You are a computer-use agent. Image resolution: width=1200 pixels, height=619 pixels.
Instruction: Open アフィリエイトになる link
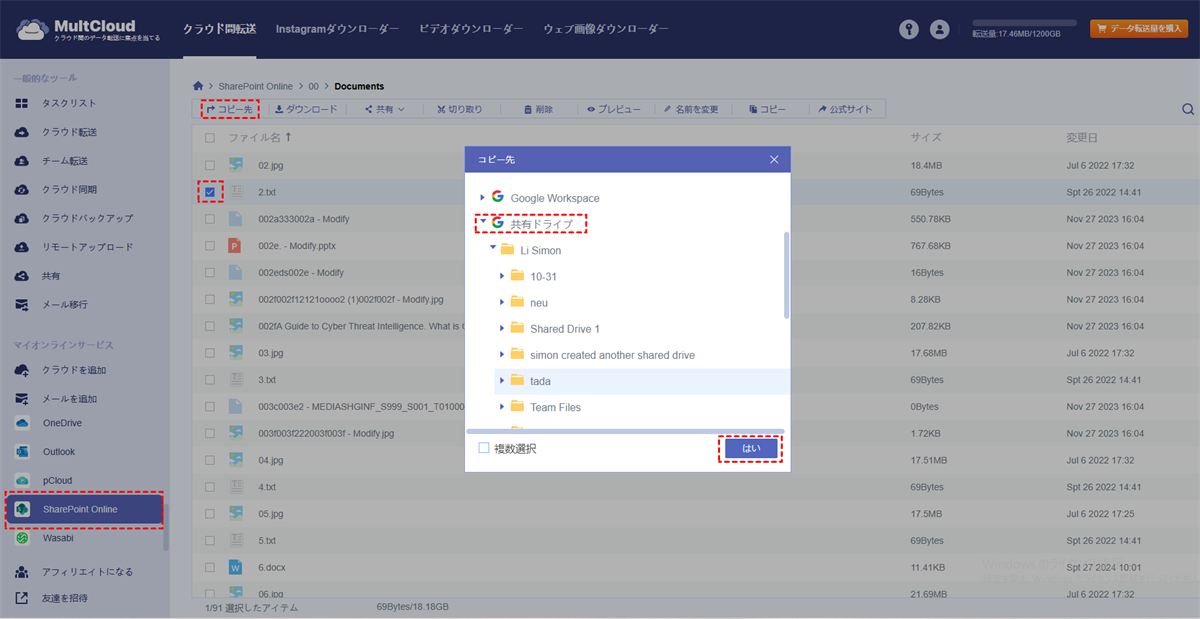[86, 572]
